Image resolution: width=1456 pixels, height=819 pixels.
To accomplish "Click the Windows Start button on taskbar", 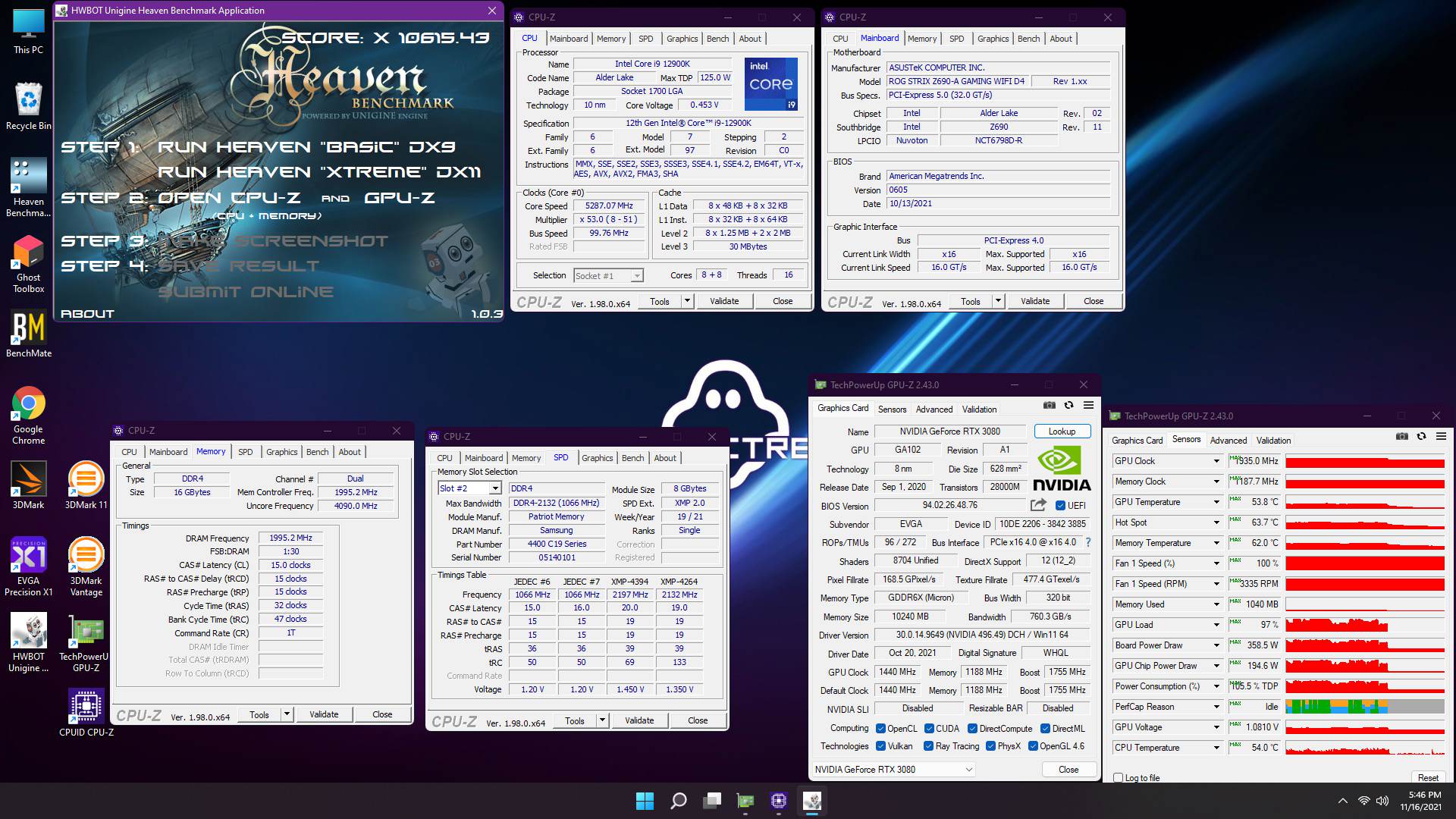I will pos(645,801).
